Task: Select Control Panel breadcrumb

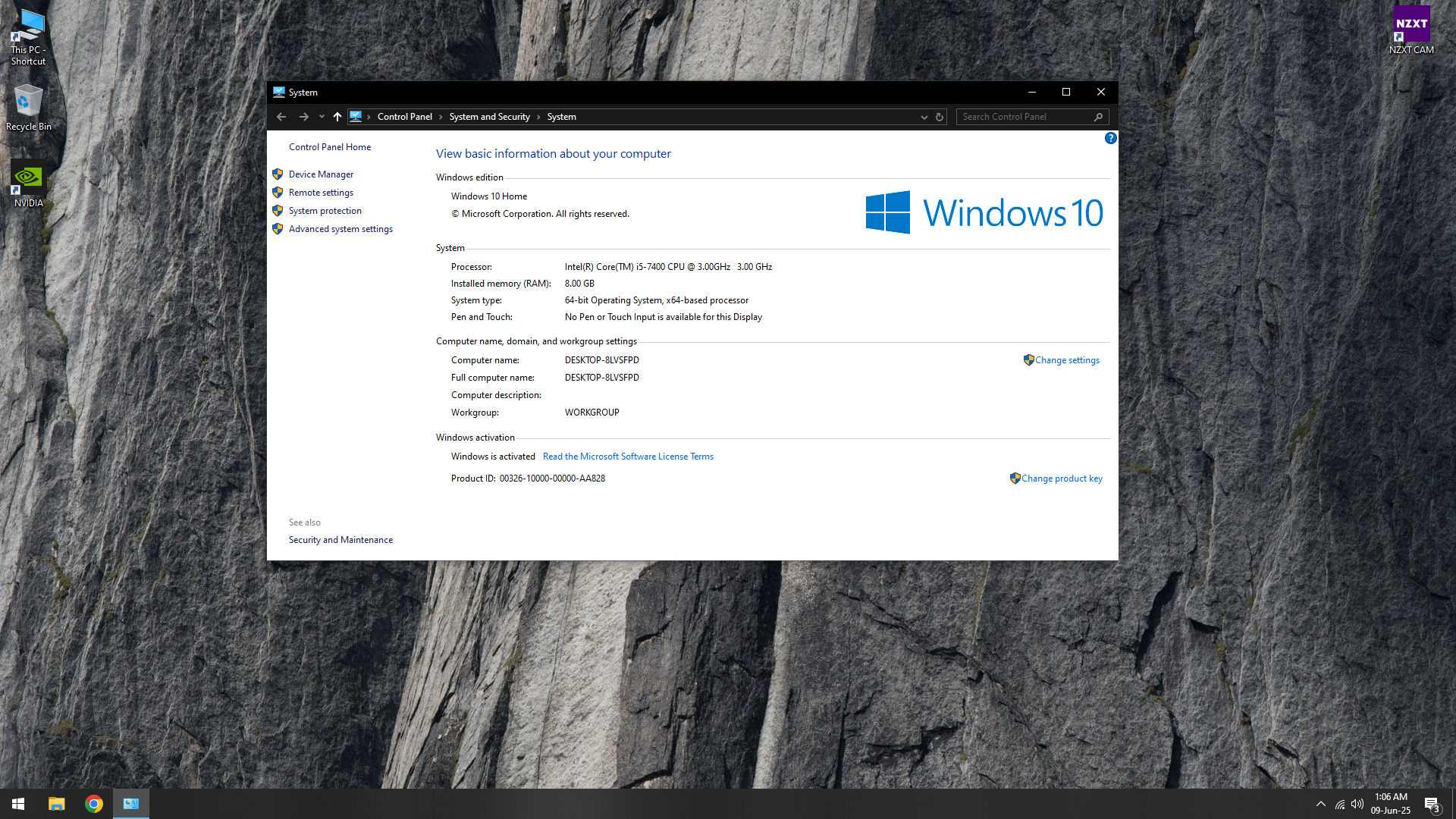Action: pyautogui.click(x=405, y=117)
